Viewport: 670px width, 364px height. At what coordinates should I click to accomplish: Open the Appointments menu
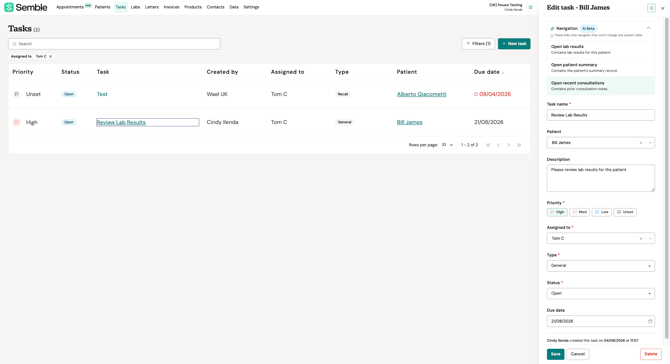[x=70, y=7]
